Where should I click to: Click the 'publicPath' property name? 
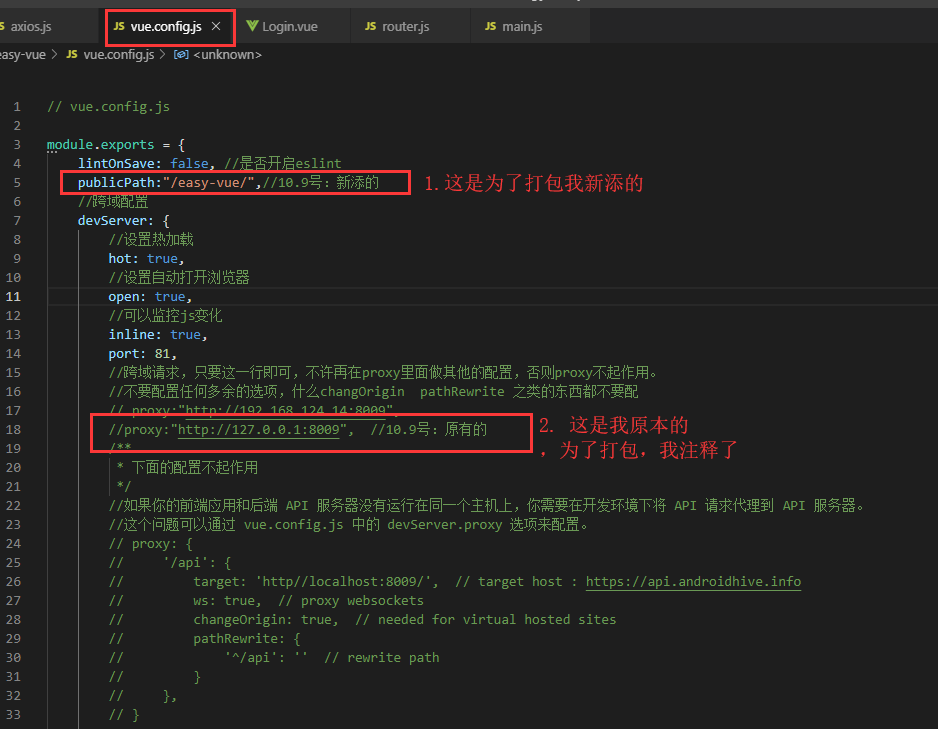coord(116,182)
